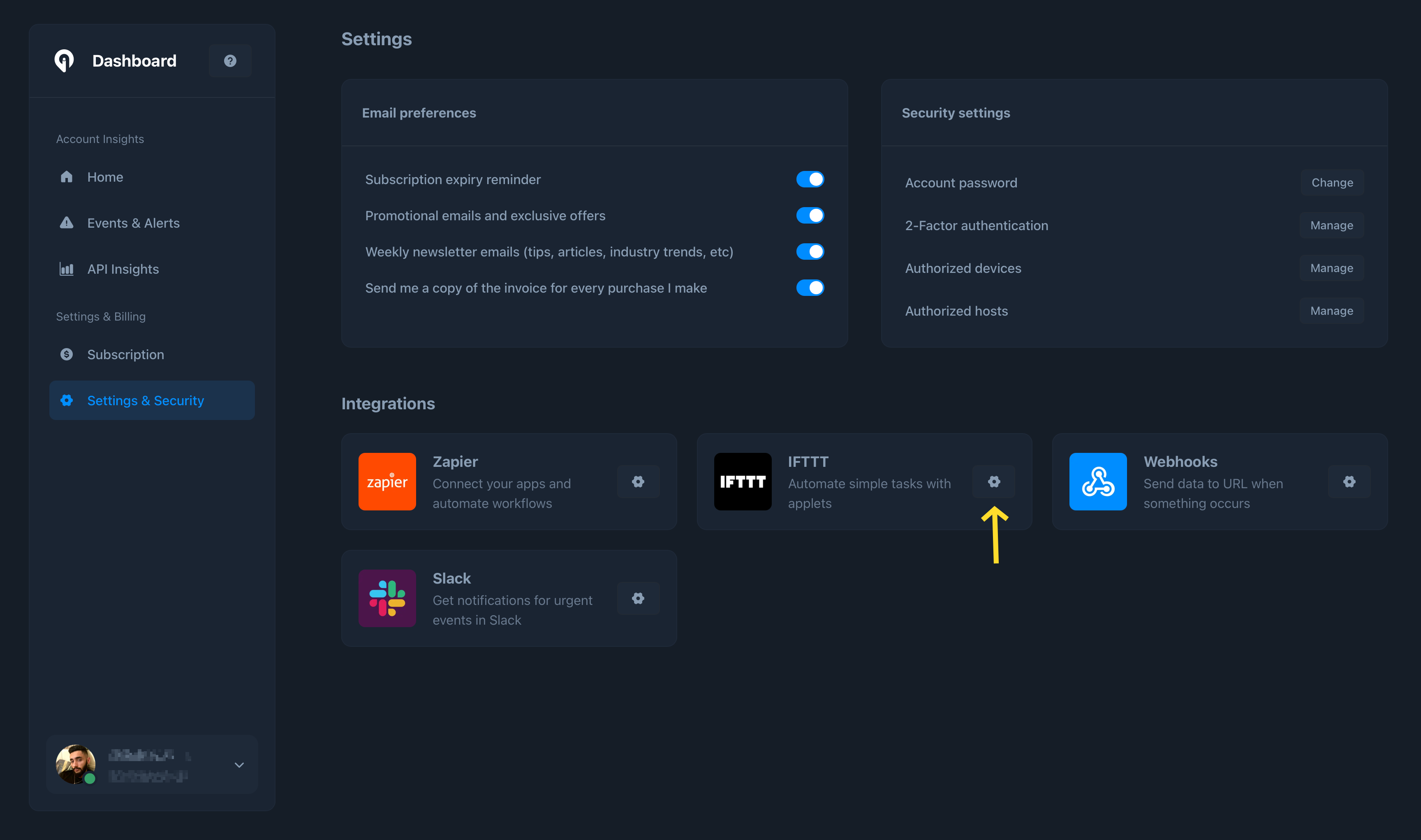
Task: Open Slack integration settings gear
Action: [638, 598]
